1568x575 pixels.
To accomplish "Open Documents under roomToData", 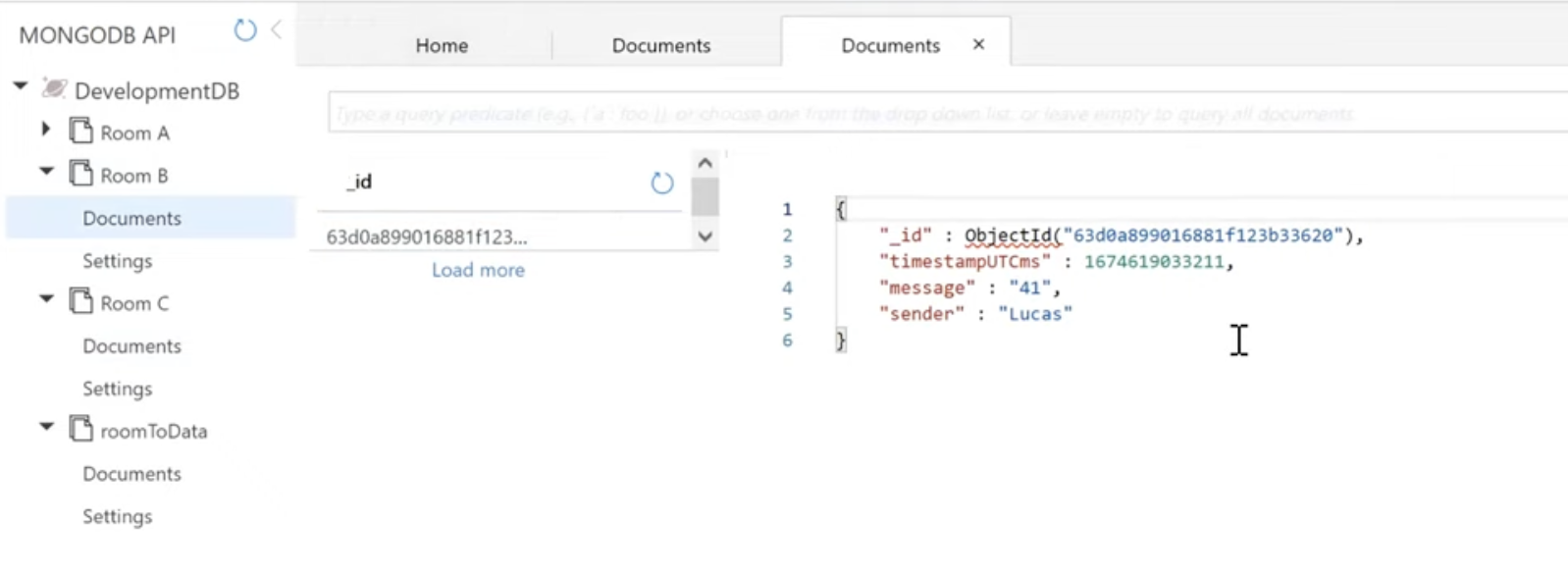I will click(x=131, y=473).
